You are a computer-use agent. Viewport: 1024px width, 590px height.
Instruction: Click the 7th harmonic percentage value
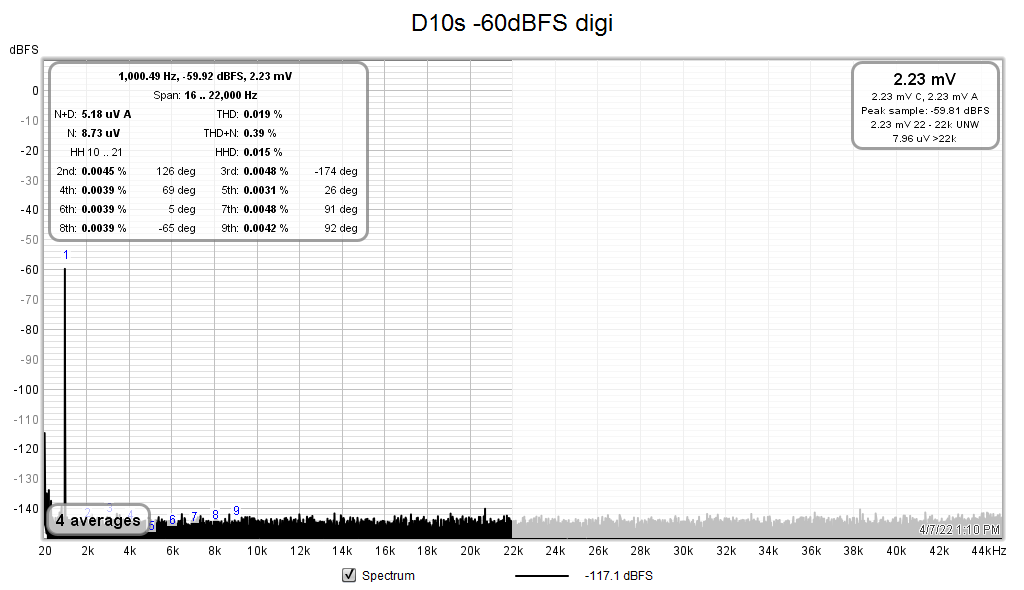click(266, 209)
